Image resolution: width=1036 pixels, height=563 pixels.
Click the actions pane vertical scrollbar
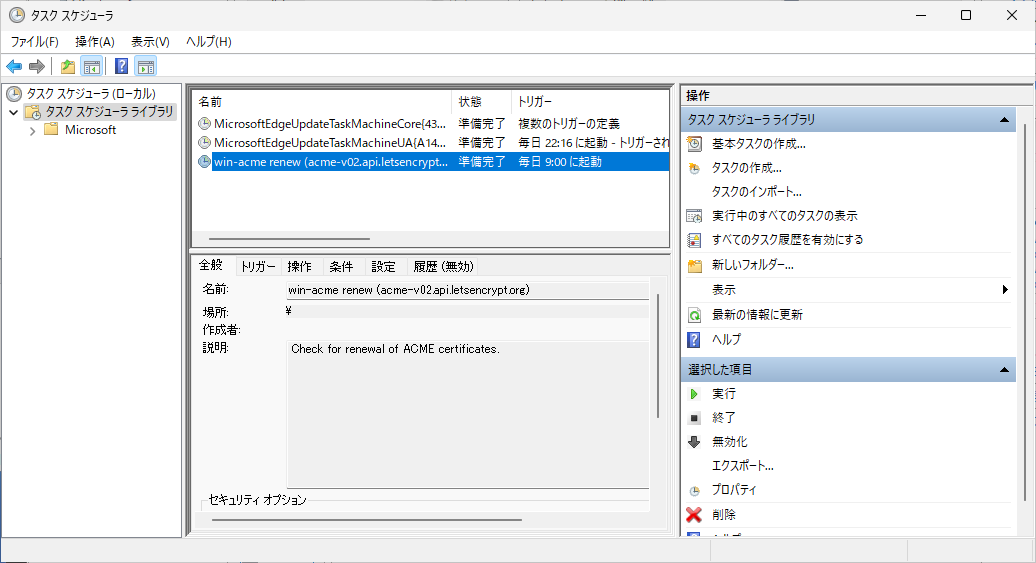point(1025,312)
